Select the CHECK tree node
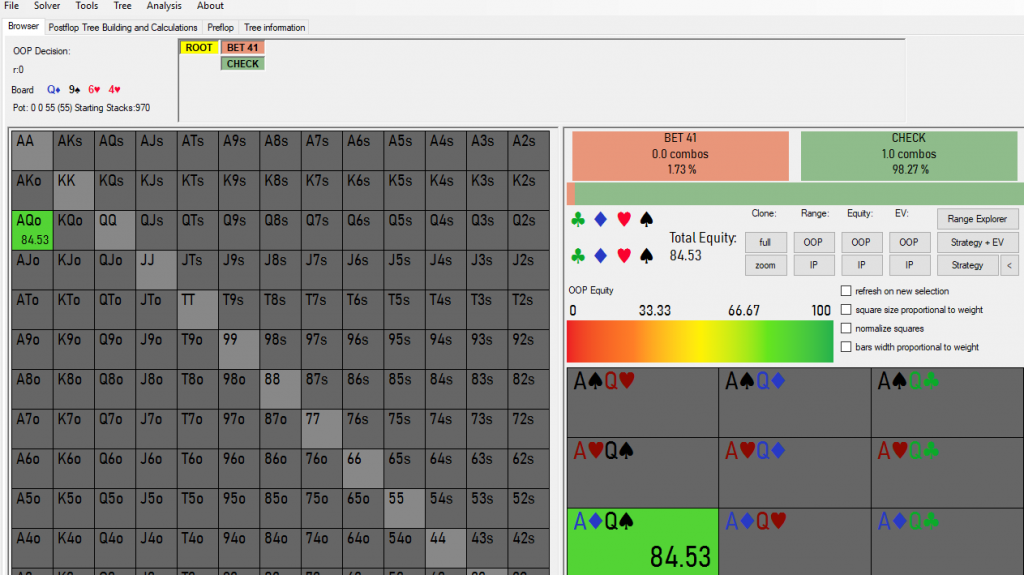The width and height of the screenshot is (1024, 575). (242, 64)
